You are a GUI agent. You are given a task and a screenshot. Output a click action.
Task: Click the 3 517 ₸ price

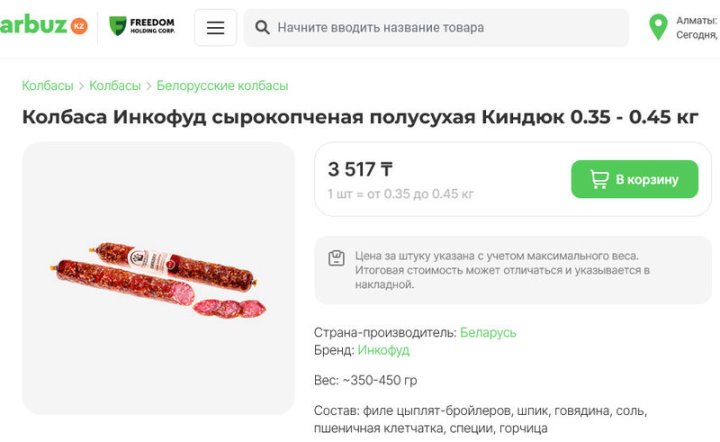coord(360,169)
